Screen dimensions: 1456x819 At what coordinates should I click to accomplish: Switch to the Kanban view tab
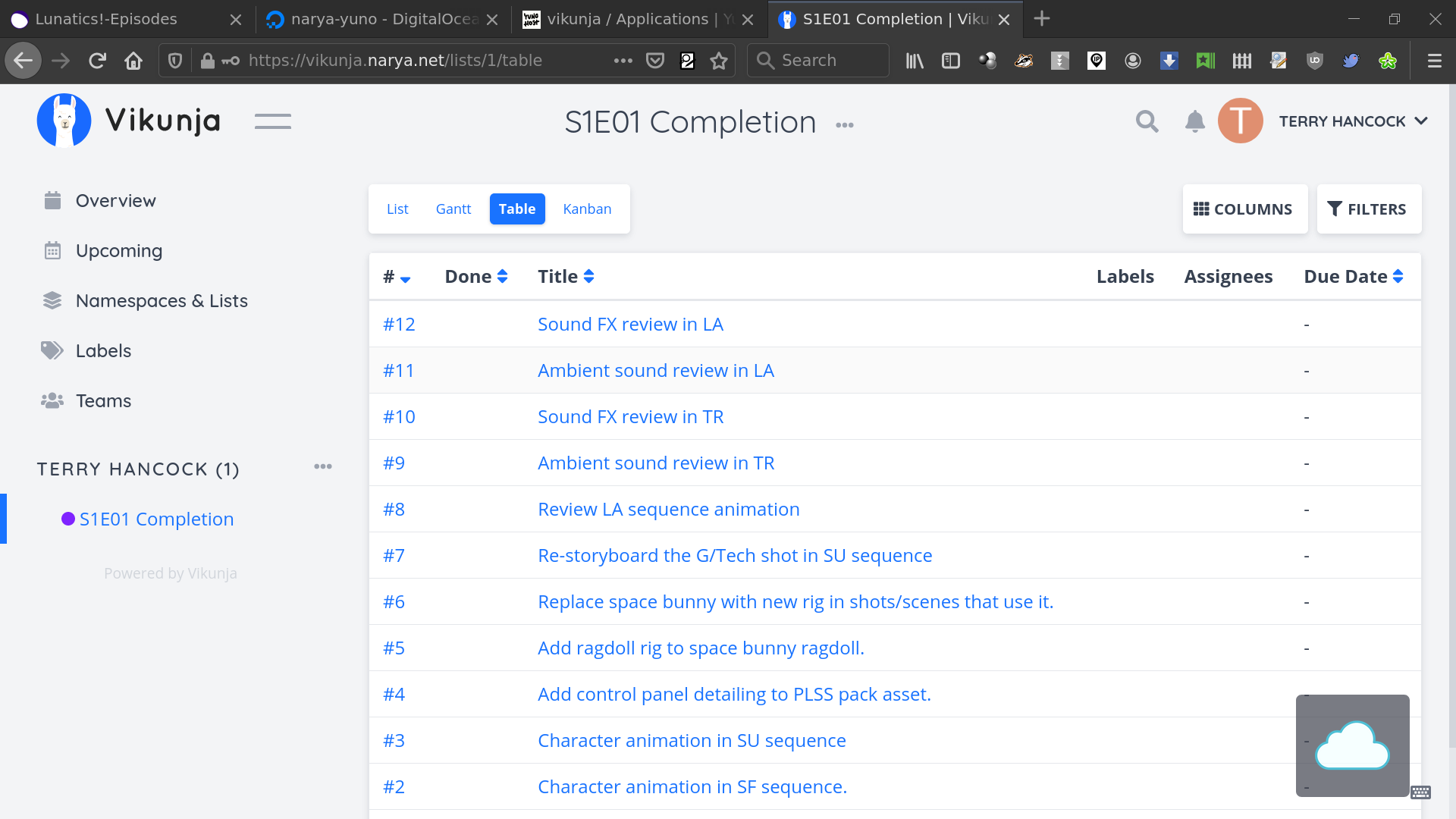(x=587, y=209)
